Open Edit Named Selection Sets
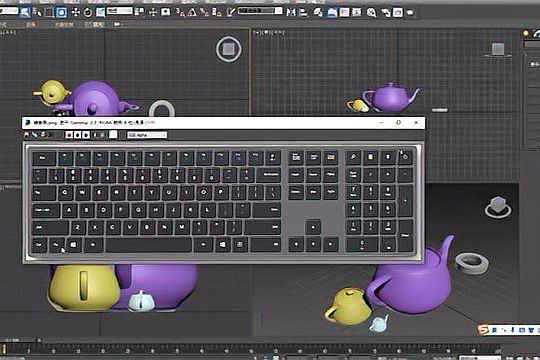 230,12
